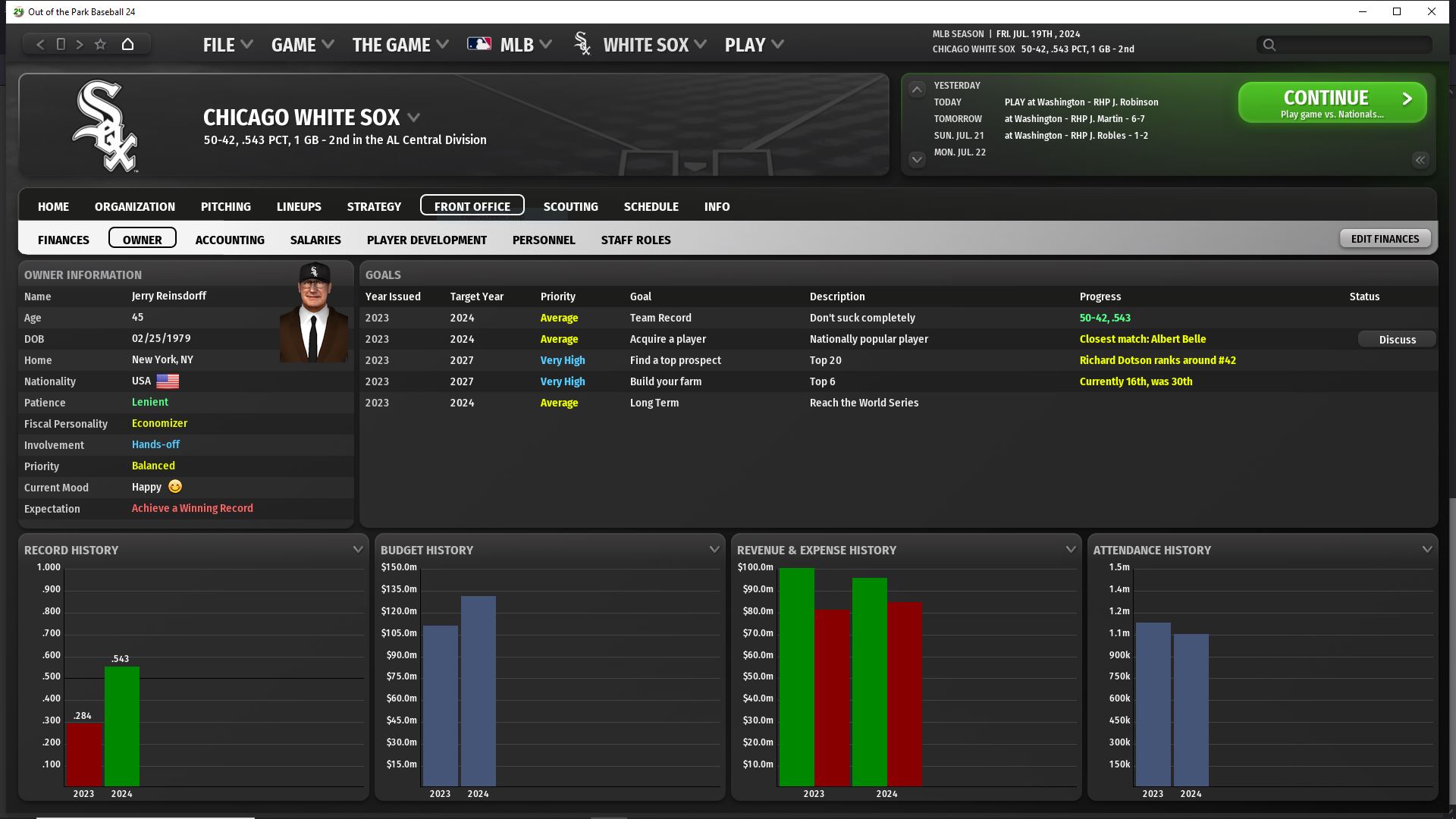Click the home icon in navigation bar

point(127,45)
